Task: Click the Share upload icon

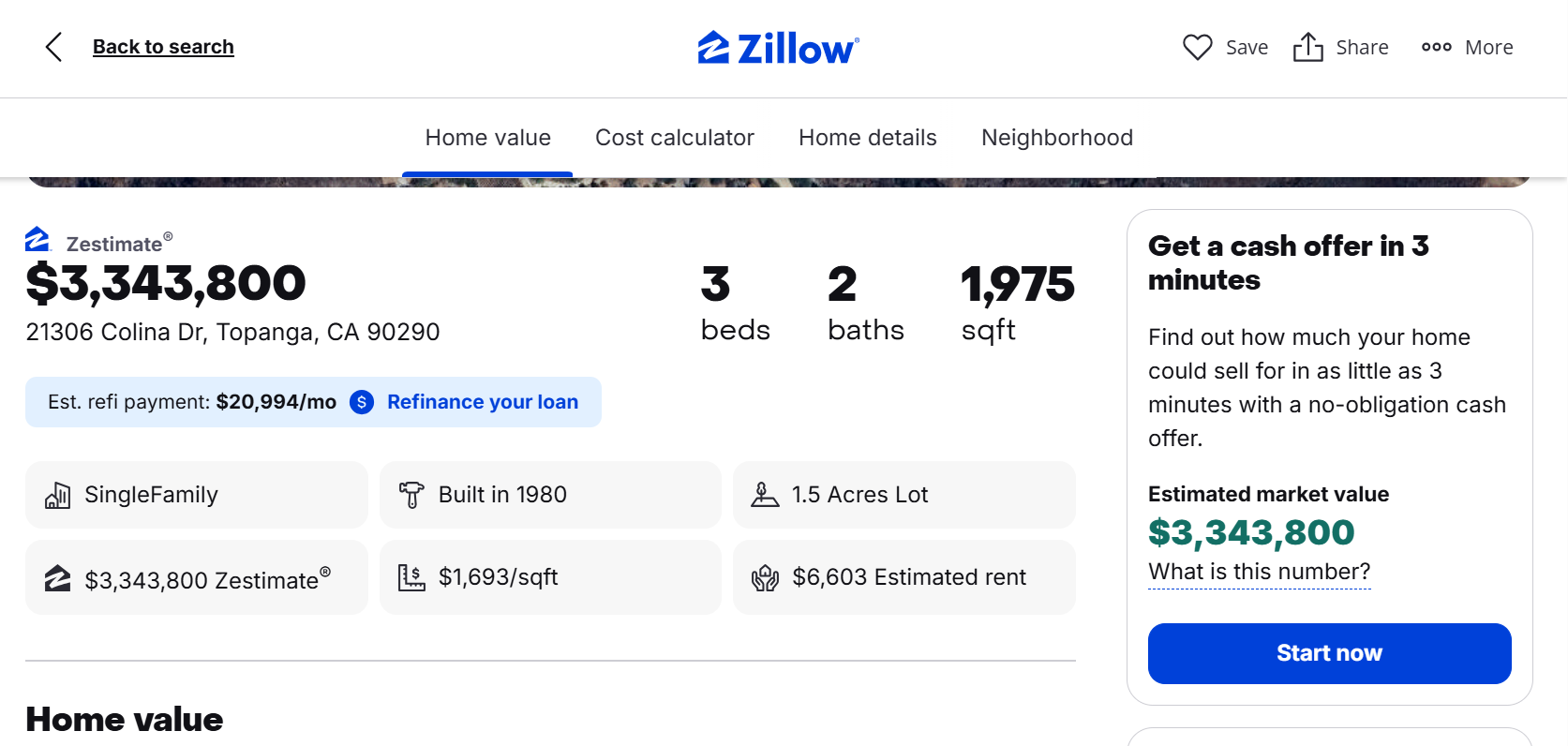Action: click(x=1307, y=47)
